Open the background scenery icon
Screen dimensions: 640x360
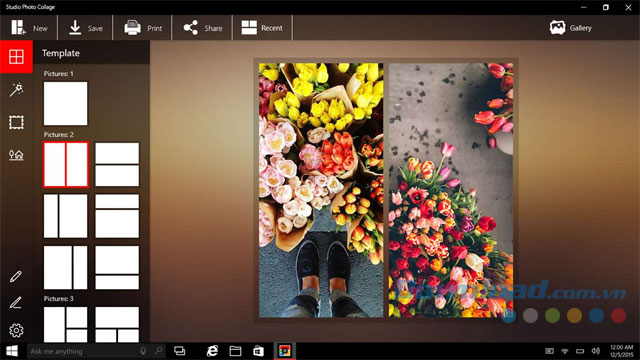click(16, 155)
